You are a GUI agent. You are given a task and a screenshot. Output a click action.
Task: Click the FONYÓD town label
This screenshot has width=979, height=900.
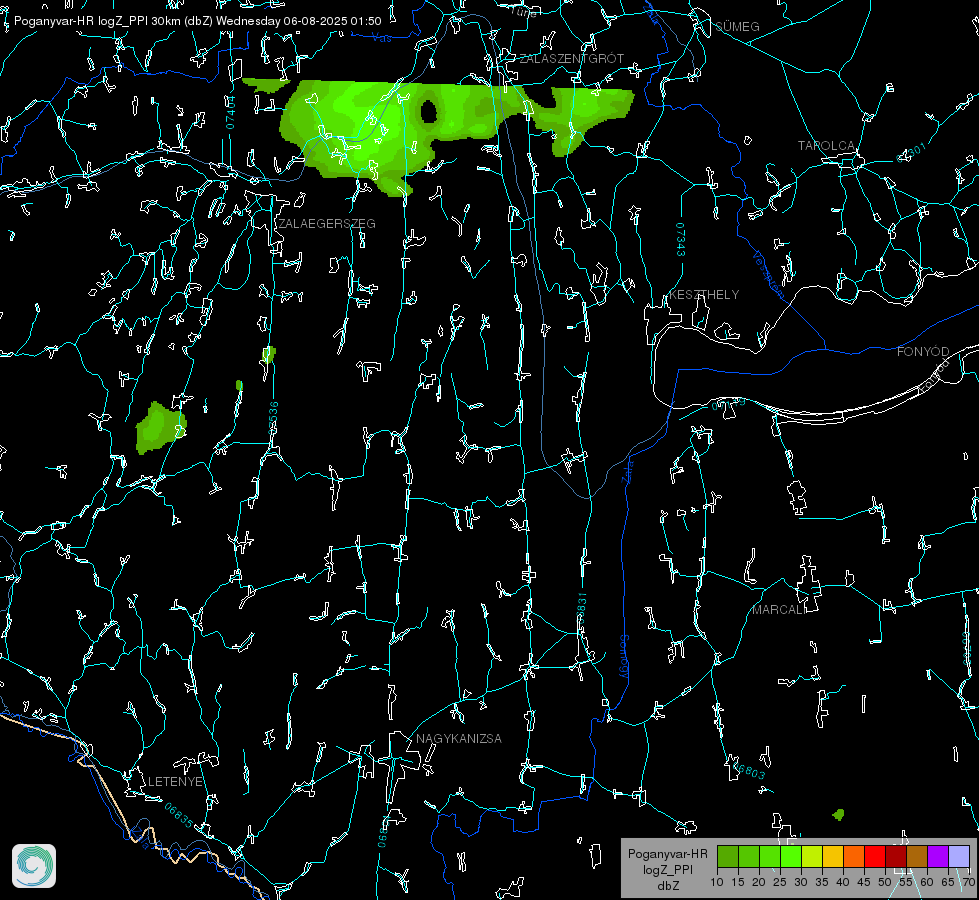[x=923, y=352]
